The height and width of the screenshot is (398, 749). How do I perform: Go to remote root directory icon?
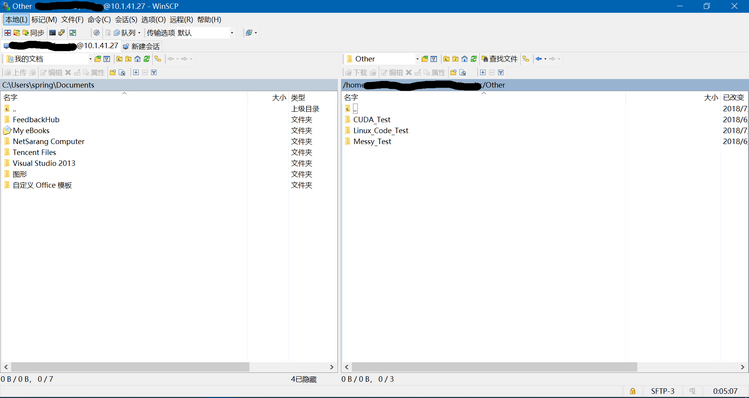[x=455, y=59]
